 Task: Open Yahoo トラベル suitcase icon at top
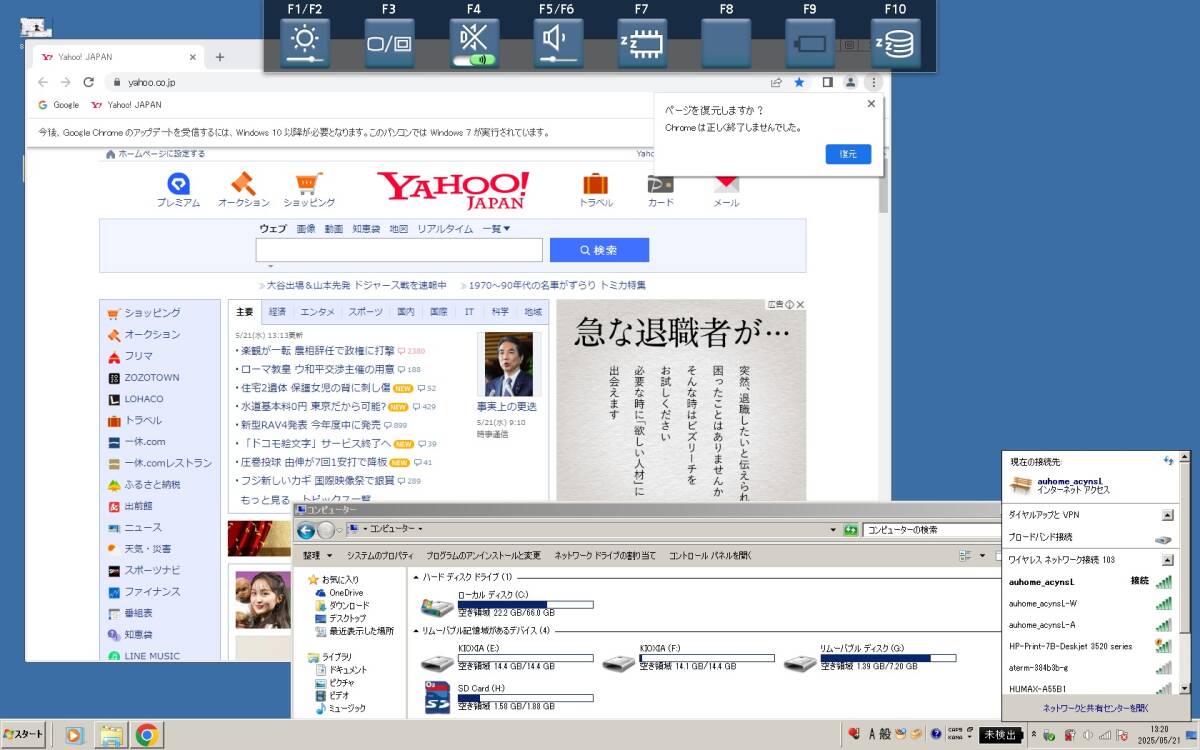click(x=596, y=189)
